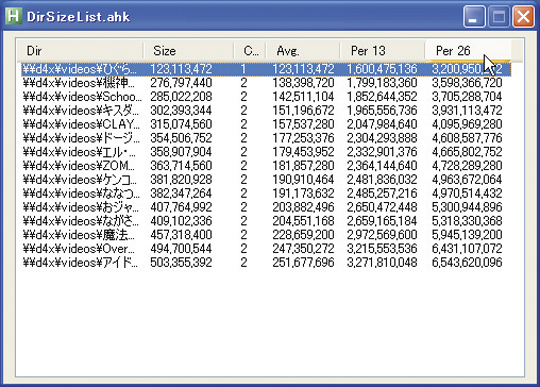The width and height of the screenshot is (540, 387).
Task: Select the row with size 123,113,472
Action: point(266,69)
